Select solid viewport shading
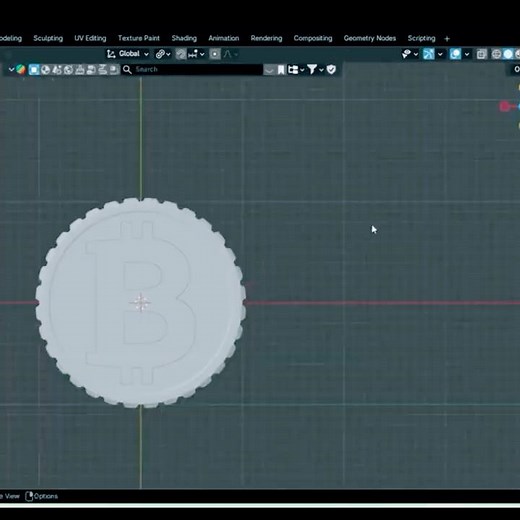Image resolution: width=520 pixels, height=520 pixels. click(x=508, y=54)
